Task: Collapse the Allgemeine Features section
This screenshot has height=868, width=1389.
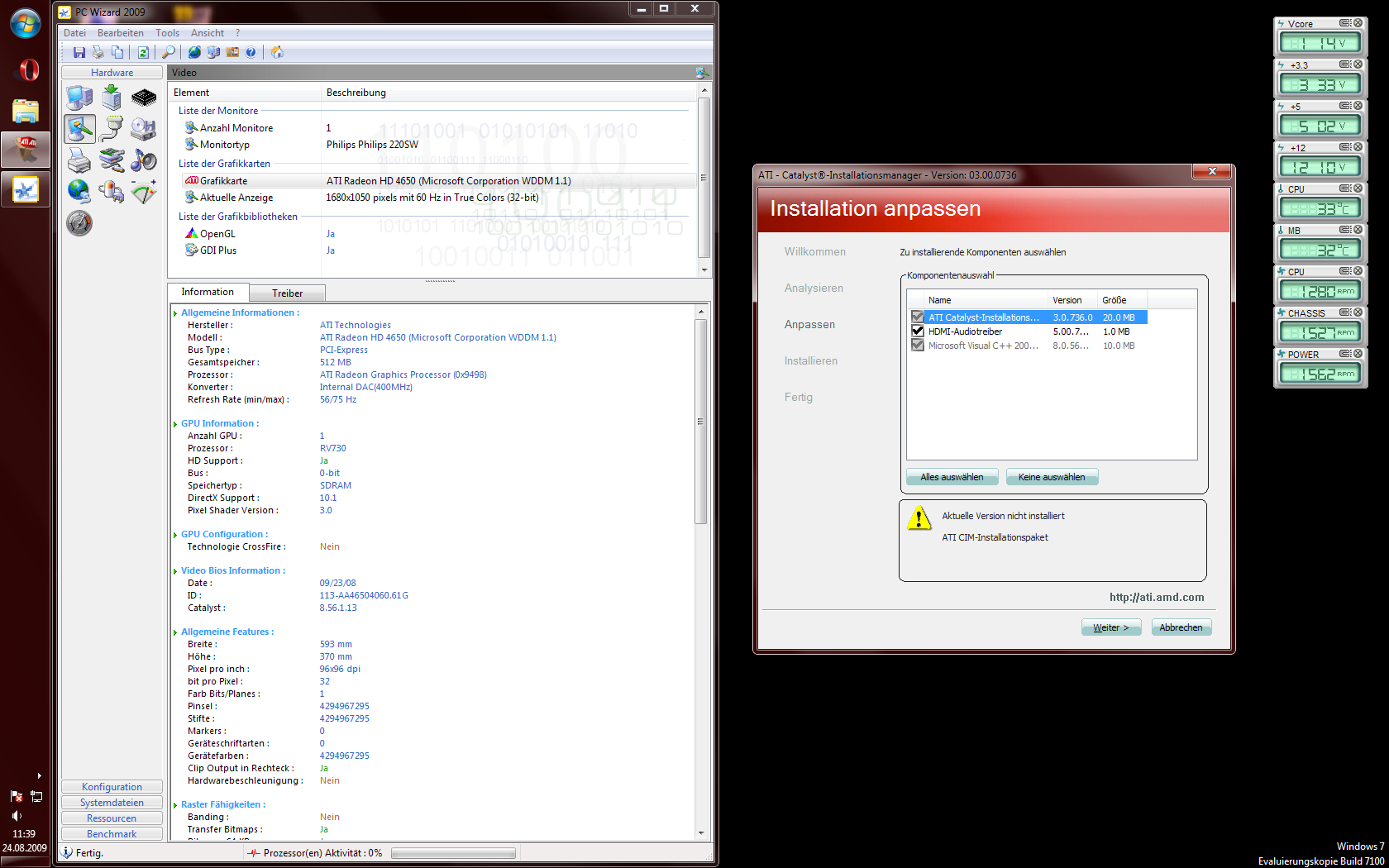Action: point(175,632)
